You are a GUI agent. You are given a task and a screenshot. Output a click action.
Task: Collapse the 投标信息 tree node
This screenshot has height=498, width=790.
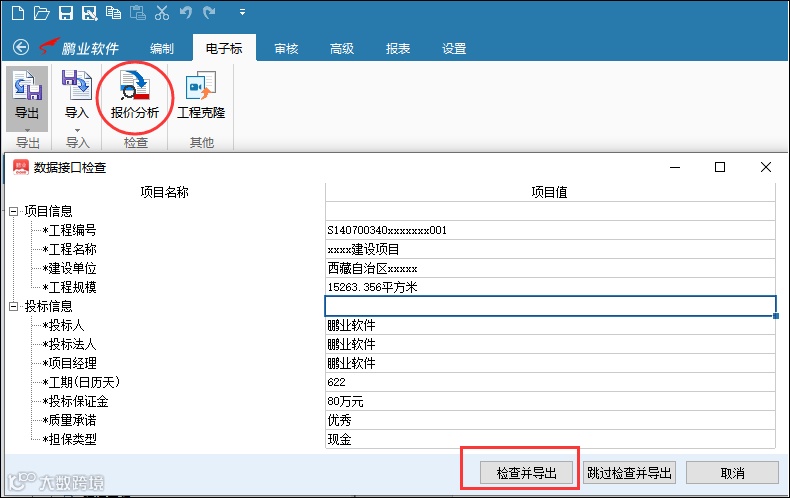(14, 306)
